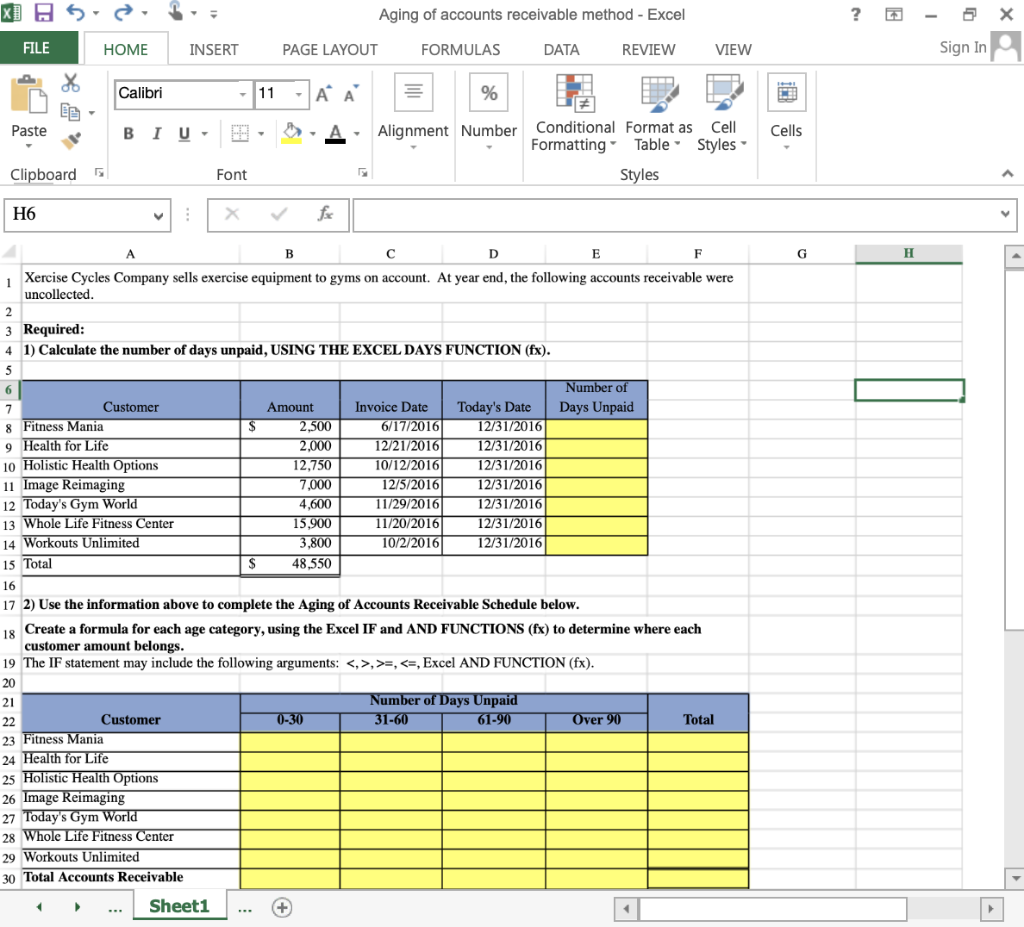
Task: Undo the last action
Action: click(x=75, y=12)
